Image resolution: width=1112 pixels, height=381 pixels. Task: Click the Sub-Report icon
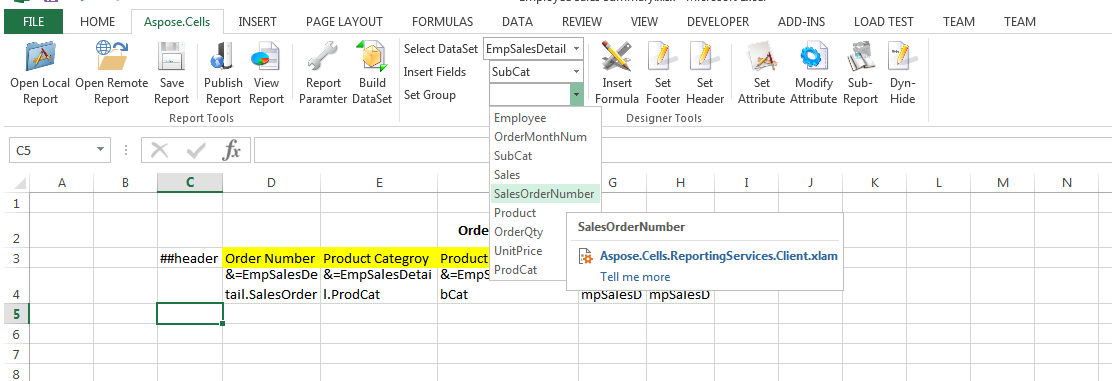click(860, 57)
